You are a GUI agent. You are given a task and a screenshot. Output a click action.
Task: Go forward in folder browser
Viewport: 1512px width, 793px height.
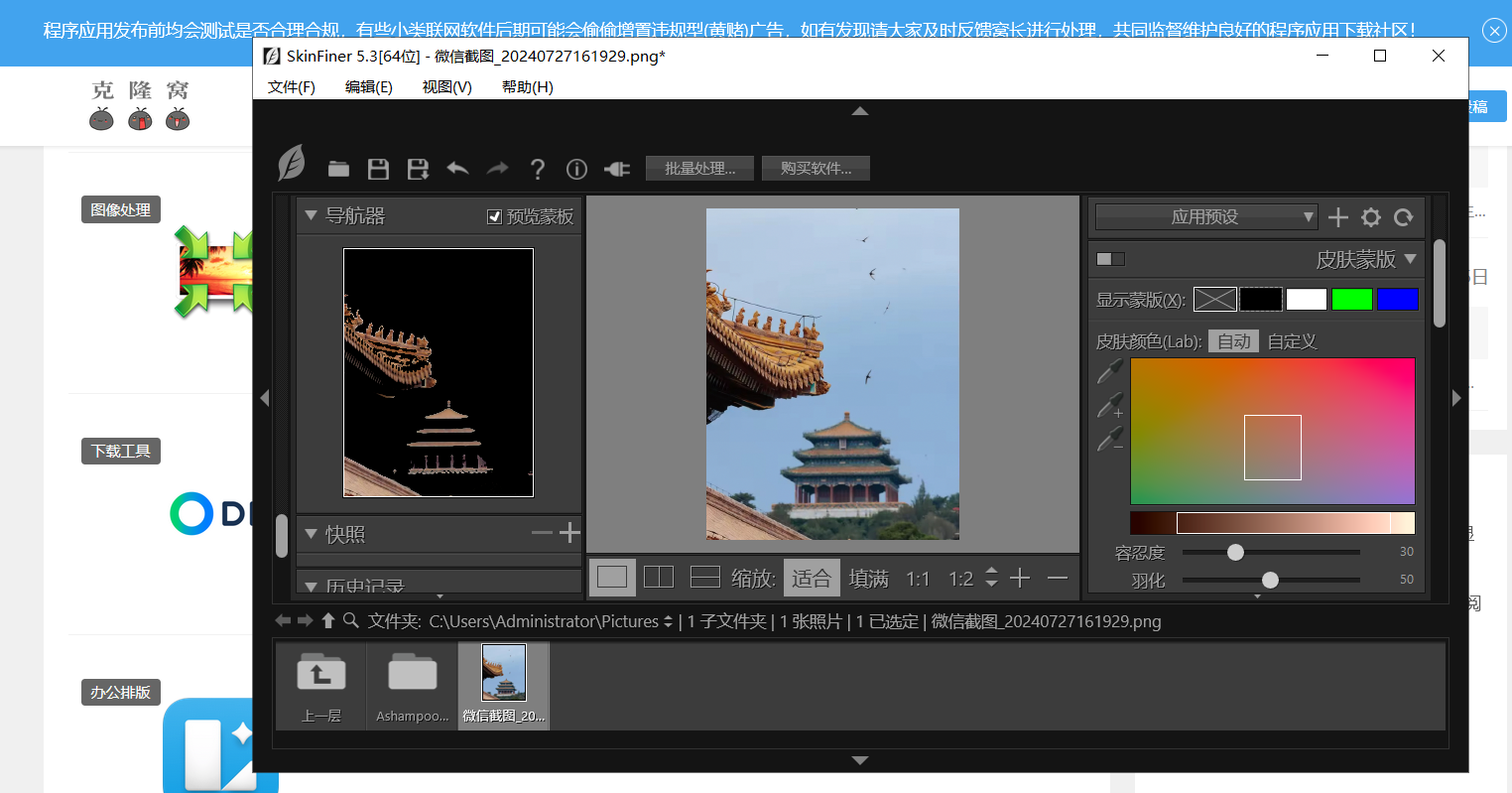pos(305,620)
